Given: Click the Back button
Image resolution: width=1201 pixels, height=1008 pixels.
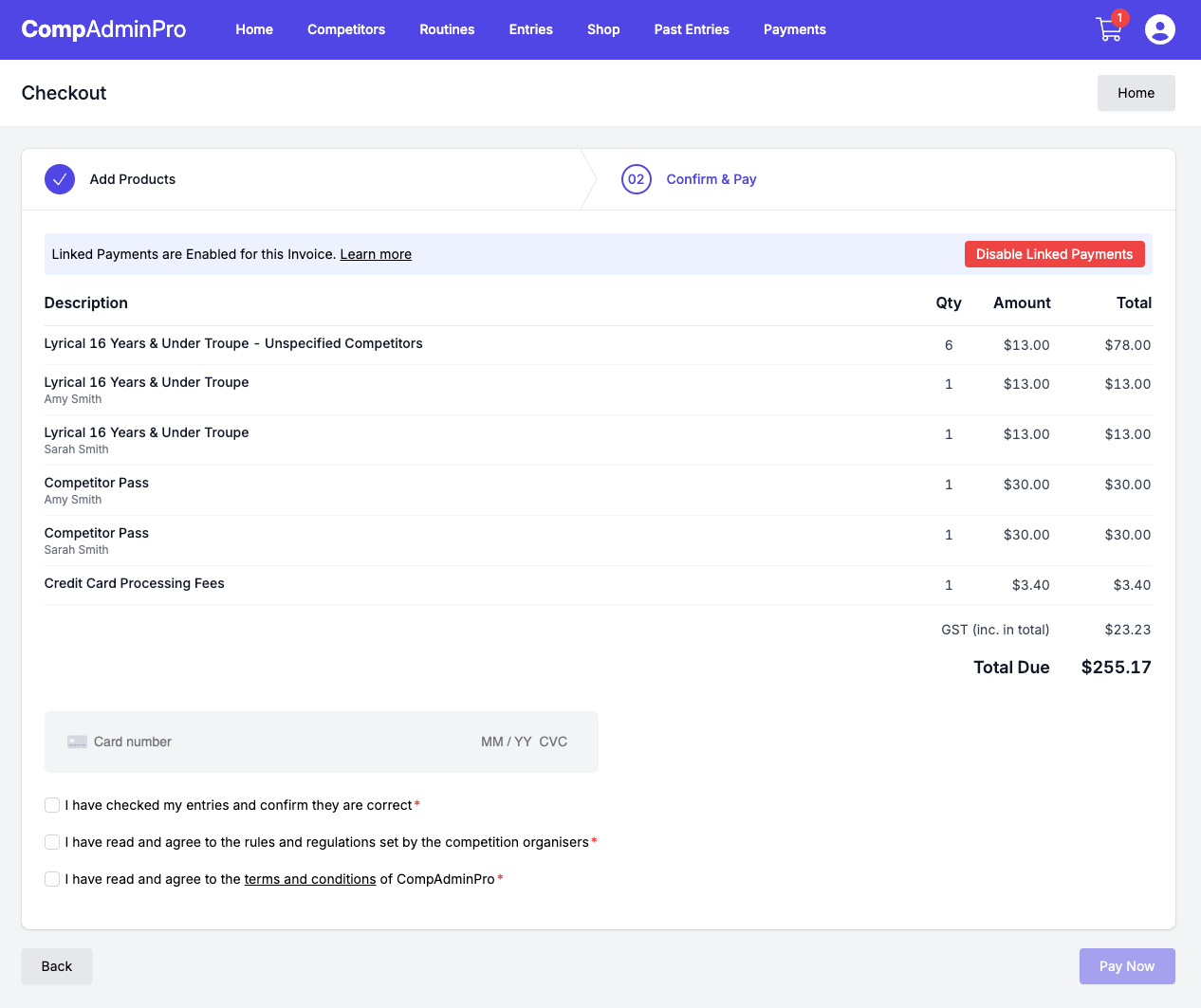Looking at the screenshot, I should tap(57, 966).
